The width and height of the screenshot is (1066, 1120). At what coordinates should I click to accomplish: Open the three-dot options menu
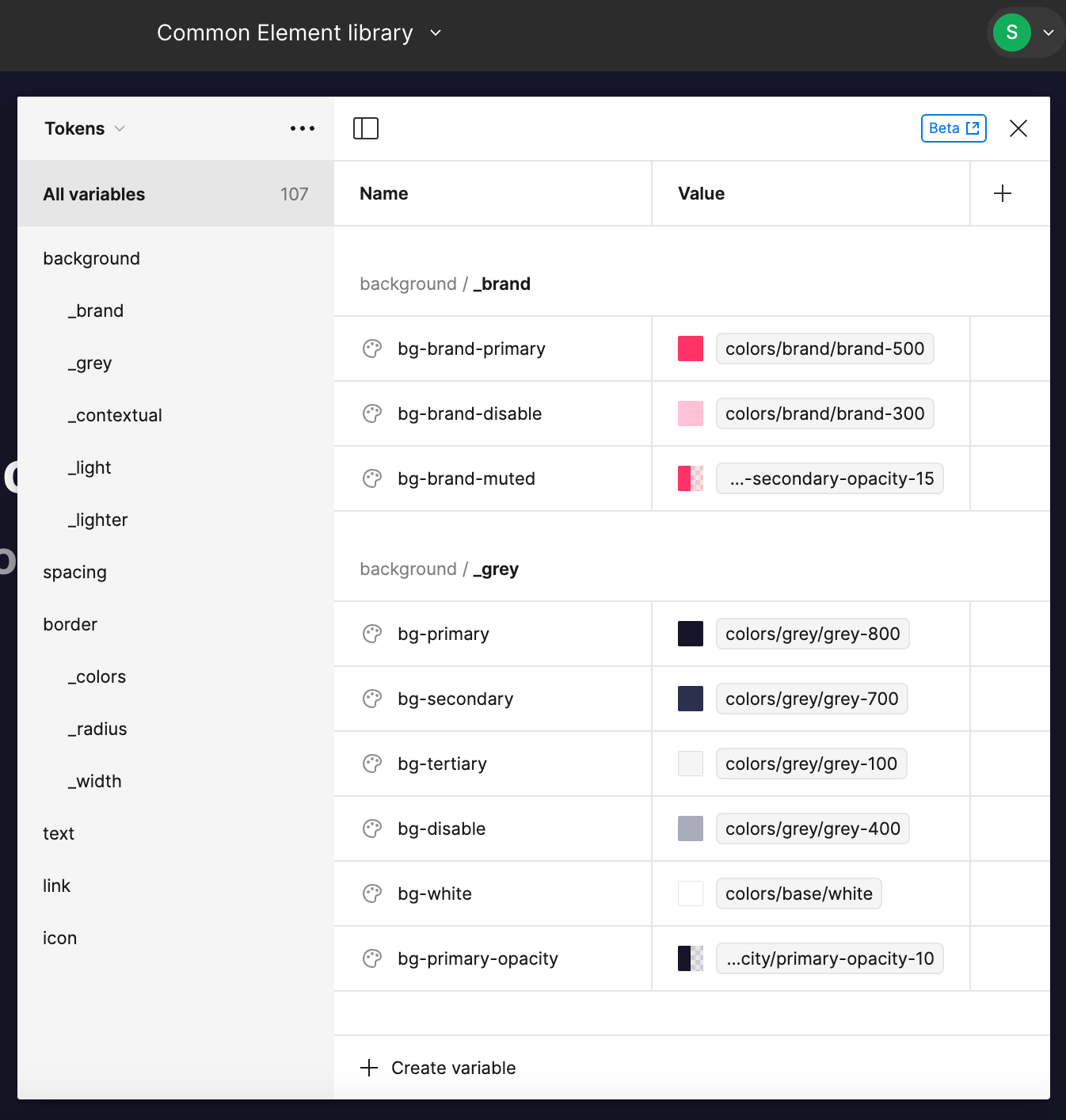[303, 128]
